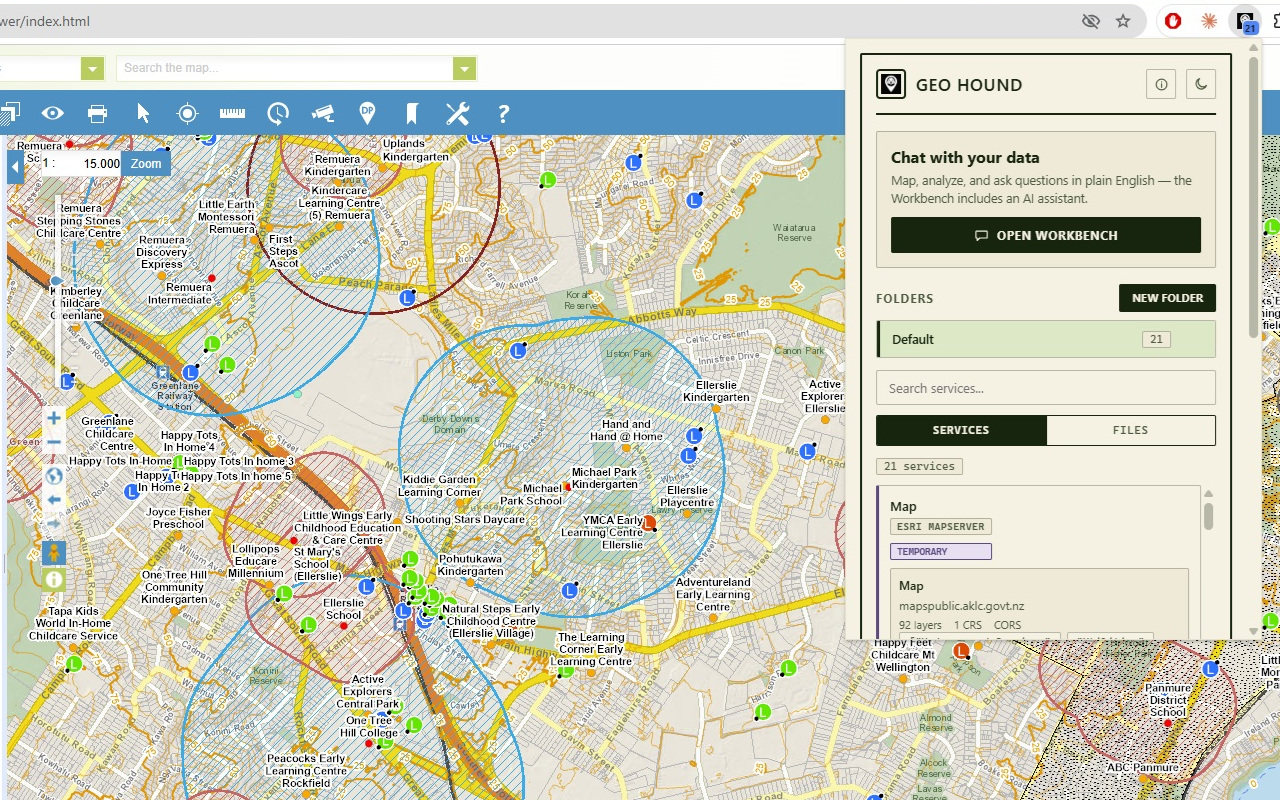Screen dimensions: 1280x800
Task: Click the Search services input field
Action: [1046, 388]
